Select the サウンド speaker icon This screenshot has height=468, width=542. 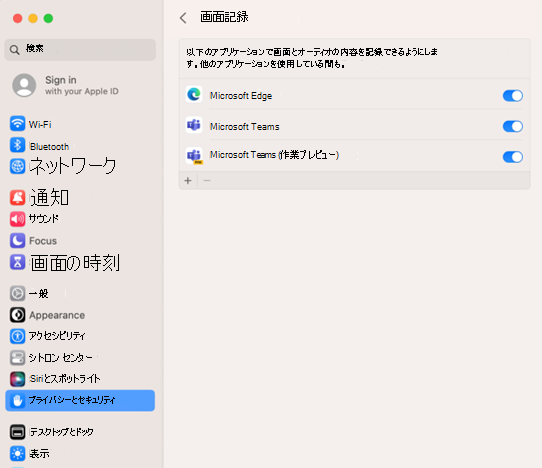[17, 219]
